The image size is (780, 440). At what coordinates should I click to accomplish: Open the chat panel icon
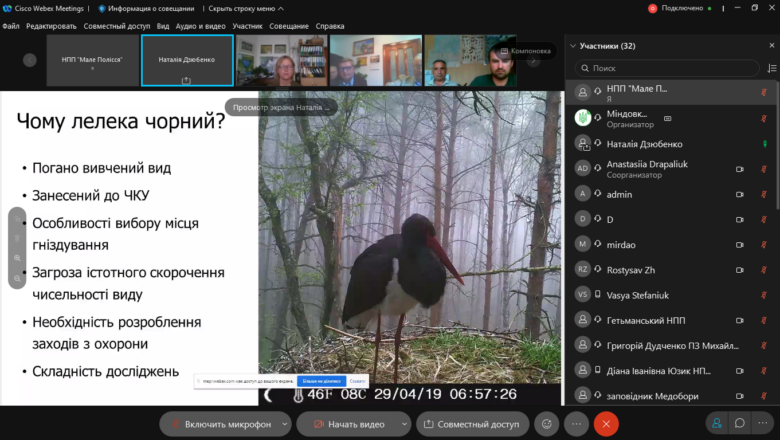pyautogui.click(x=739, y=423)
